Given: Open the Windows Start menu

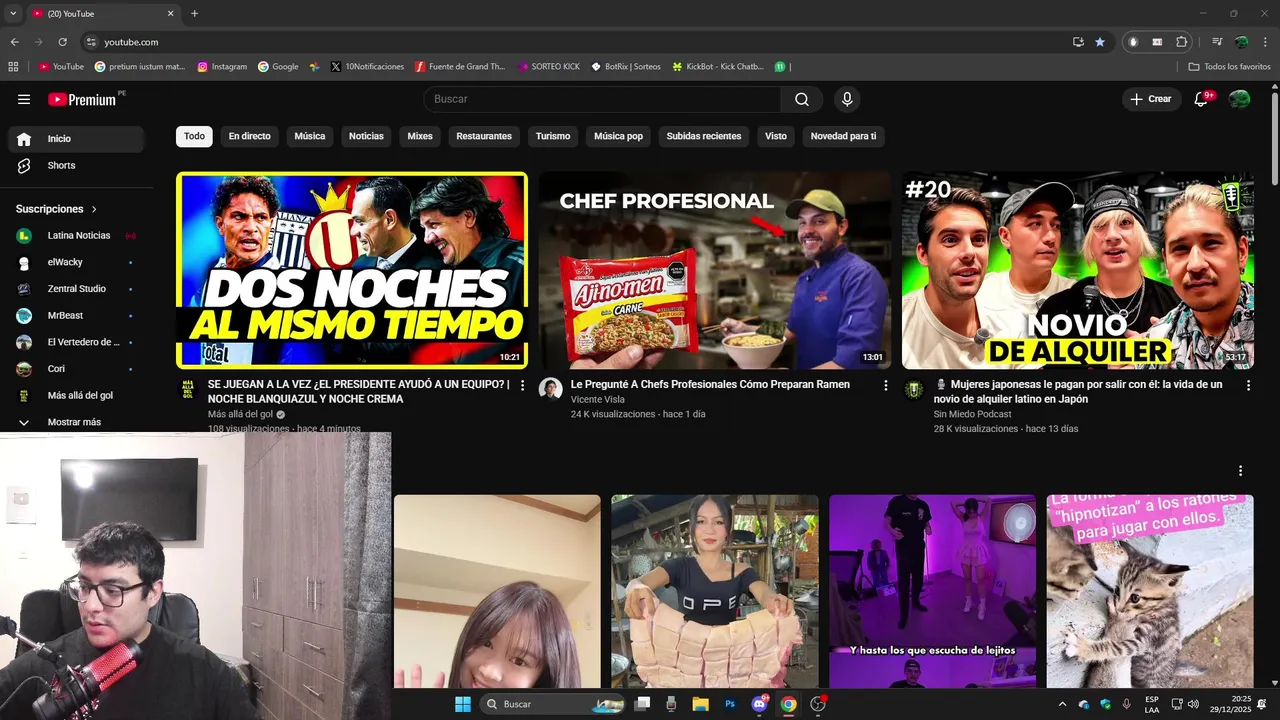Looking at the screenshot, I should coord(463,704).
